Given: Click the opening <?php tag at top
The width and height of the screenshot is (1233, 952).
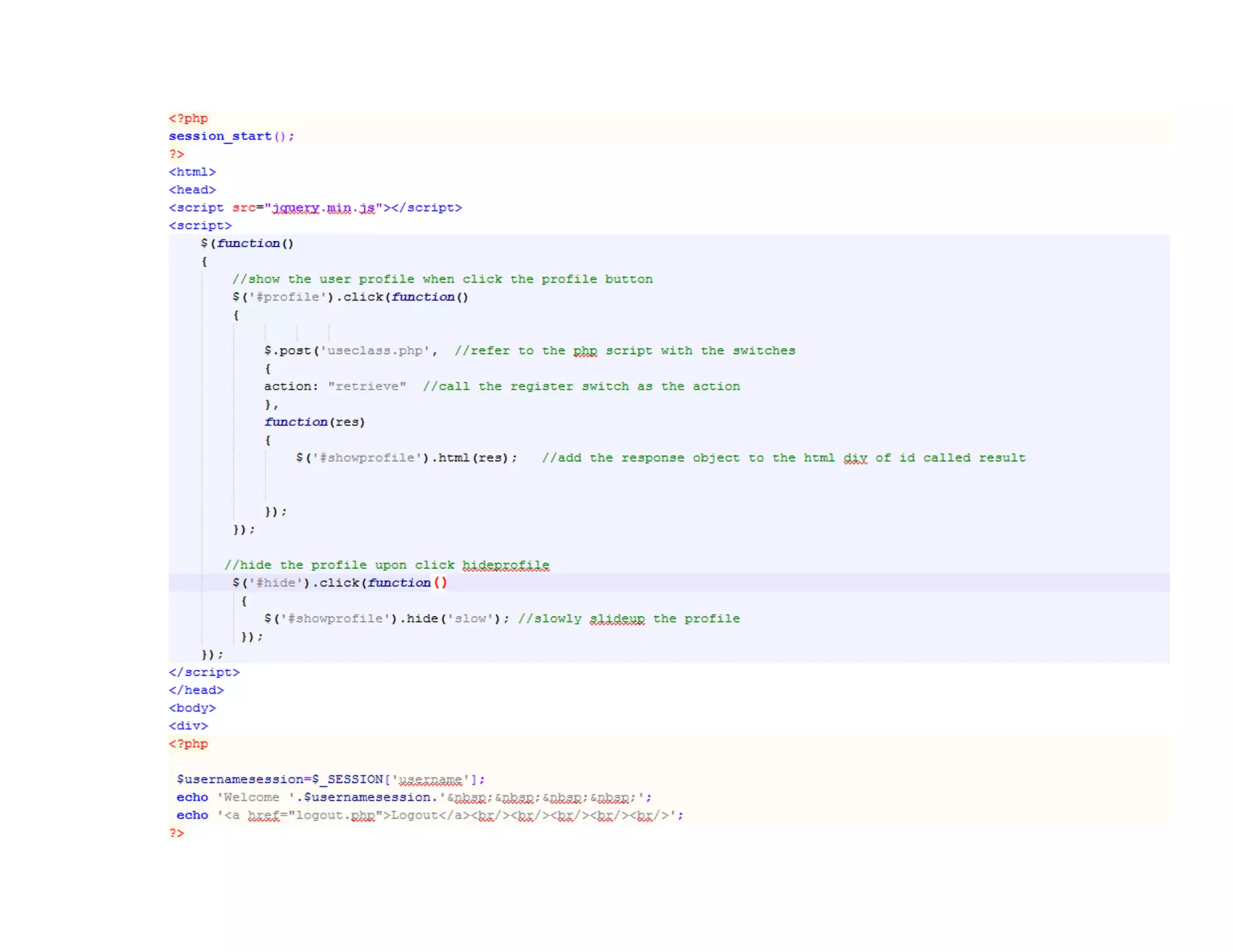Looking at the screenshot, I should [188, 119].
